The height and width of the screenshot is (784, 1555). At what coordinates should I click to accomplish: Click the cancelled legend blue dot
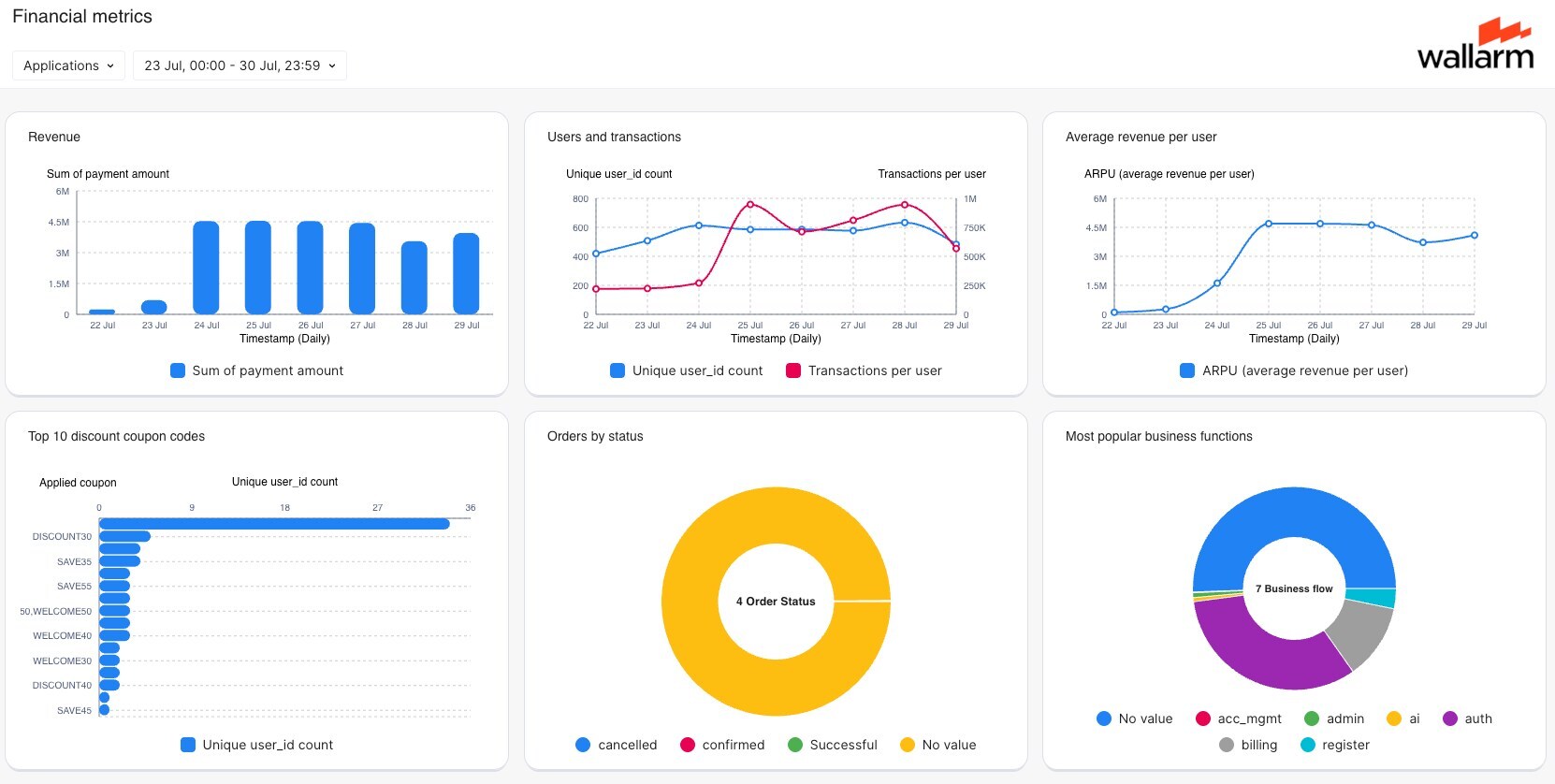(583, 745)
